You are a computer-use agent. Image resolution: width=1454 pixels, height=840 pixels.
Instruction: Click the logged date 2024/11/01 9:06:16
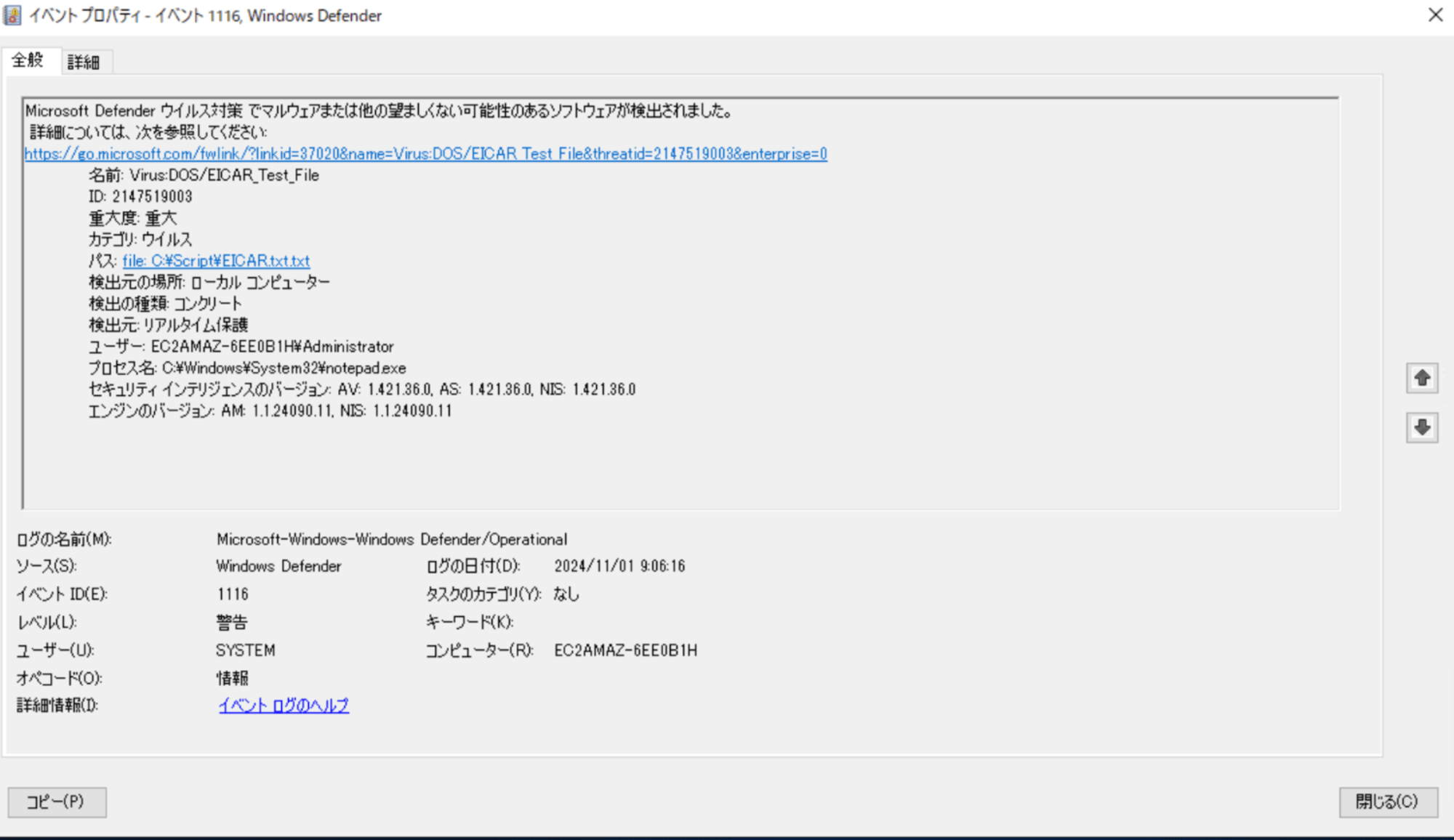(619, 566)
